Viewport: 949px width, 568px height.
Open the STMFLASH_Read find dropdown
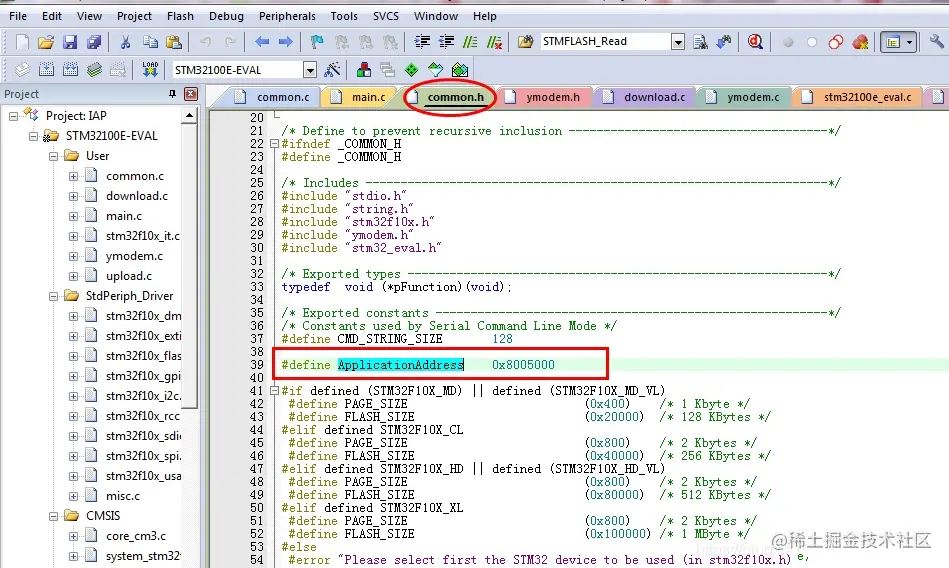tap(677, 42)
